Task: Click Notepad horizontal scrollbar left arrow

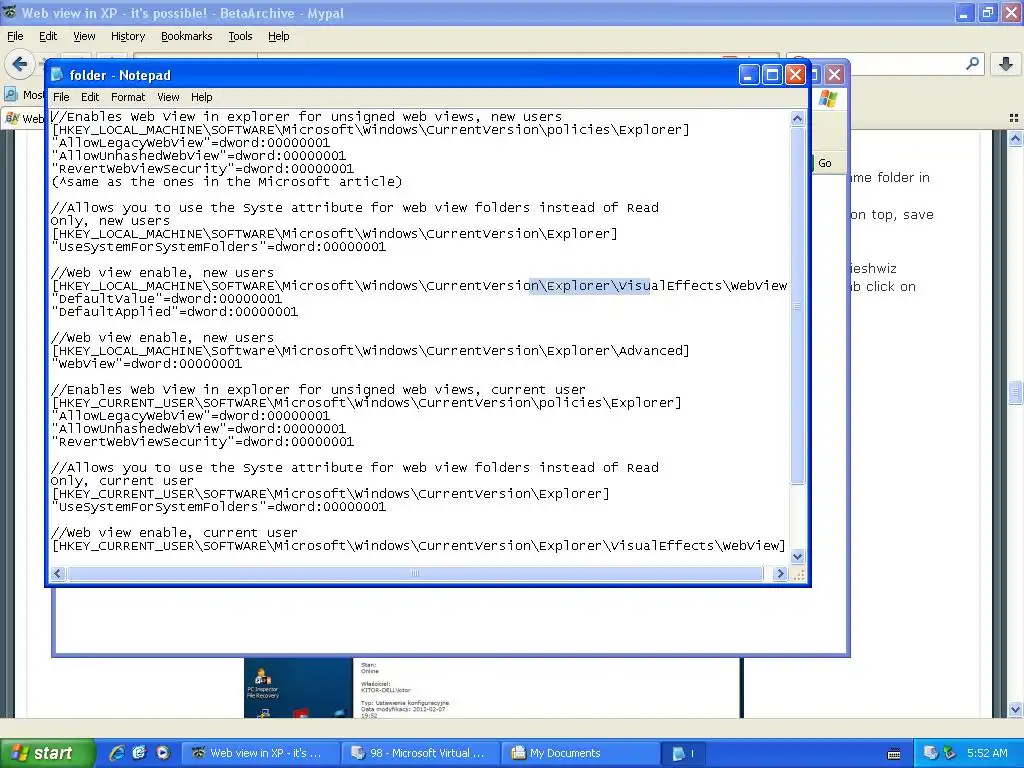Action: pos(57,573)
